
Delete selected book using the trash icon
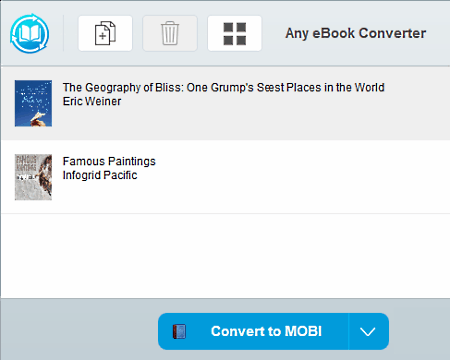(x=170, y=33)
